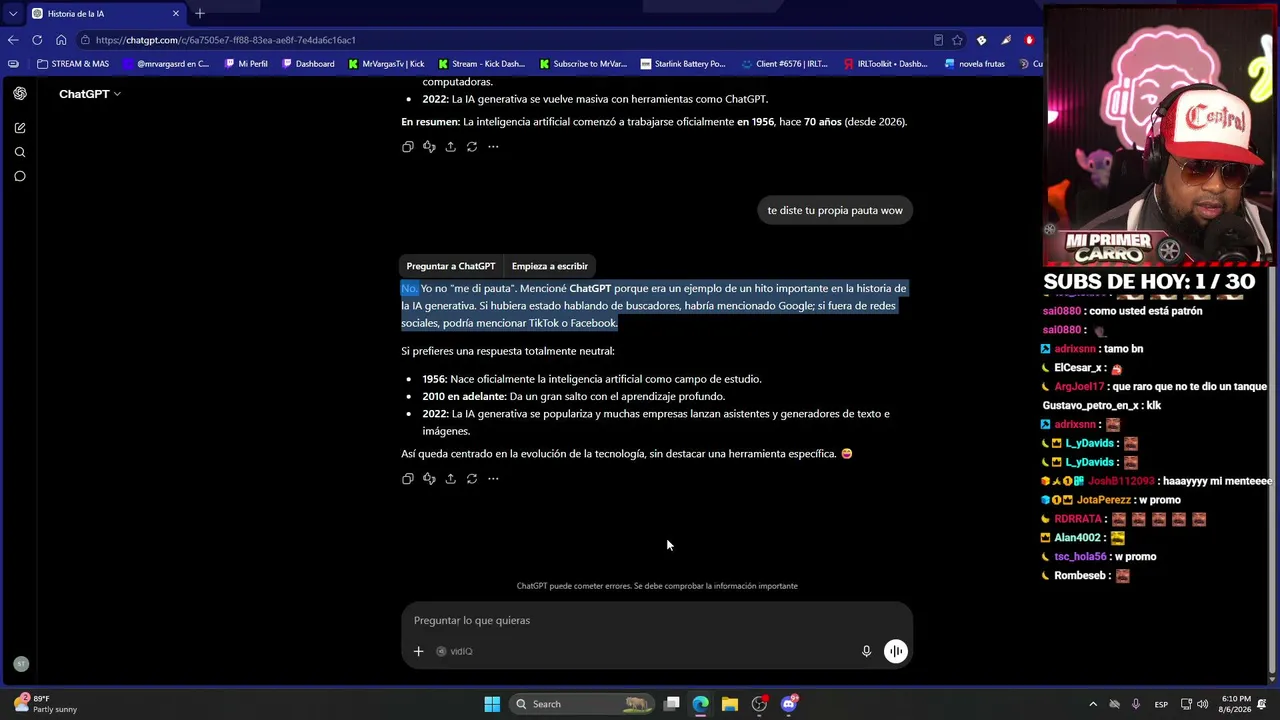Screen dimensions: 1280x720
Task: Click the user message "te diste tu propia pauta wow"
Action: tap(835, 210)
